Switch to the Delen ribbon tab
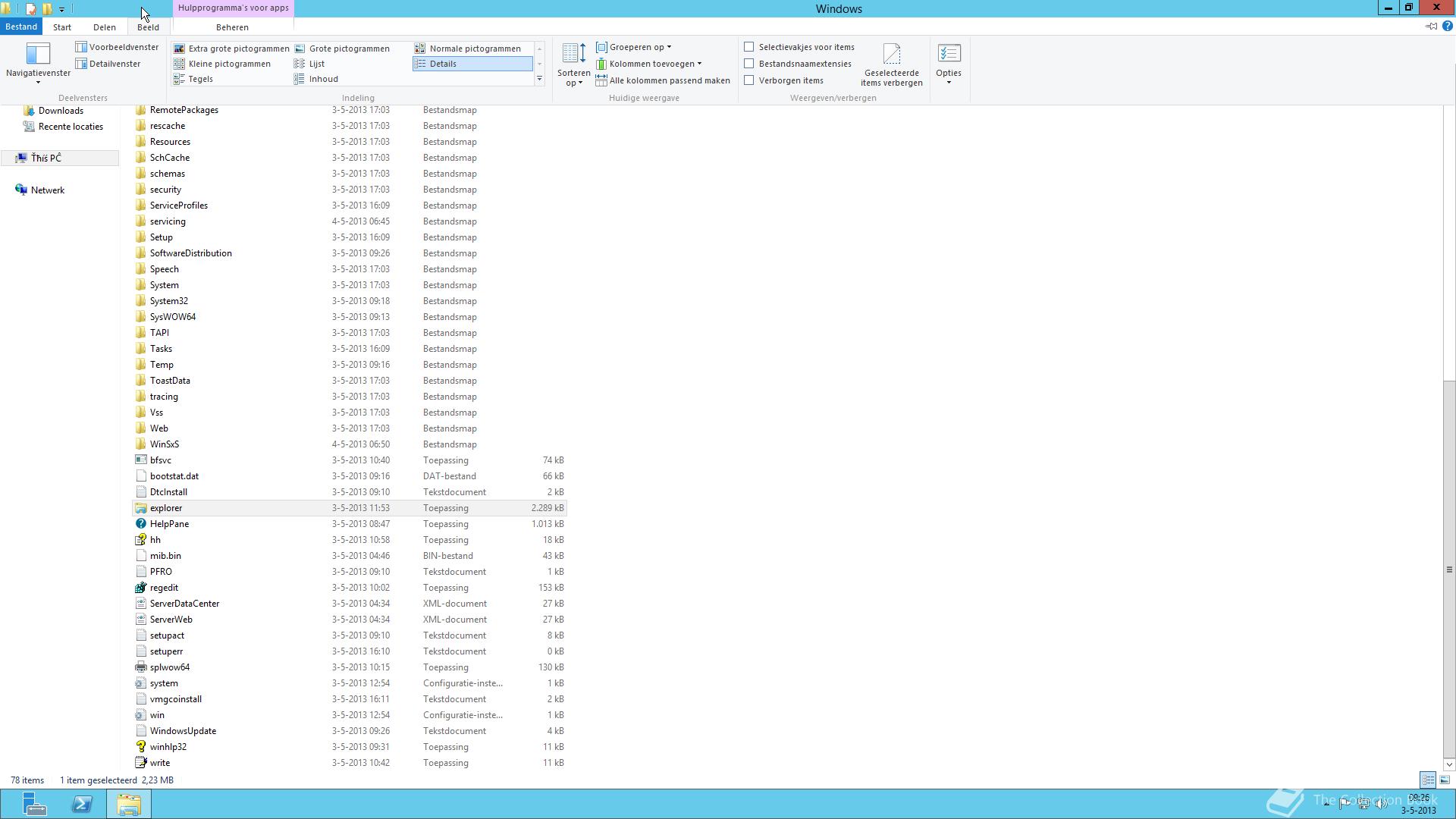The width and height of the screenshot is (1456, 819). pos(105,27)
